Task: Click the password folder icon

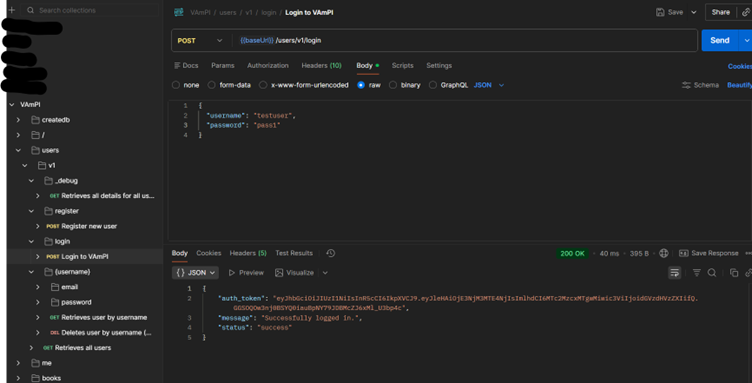Action: tap(55, 302)
